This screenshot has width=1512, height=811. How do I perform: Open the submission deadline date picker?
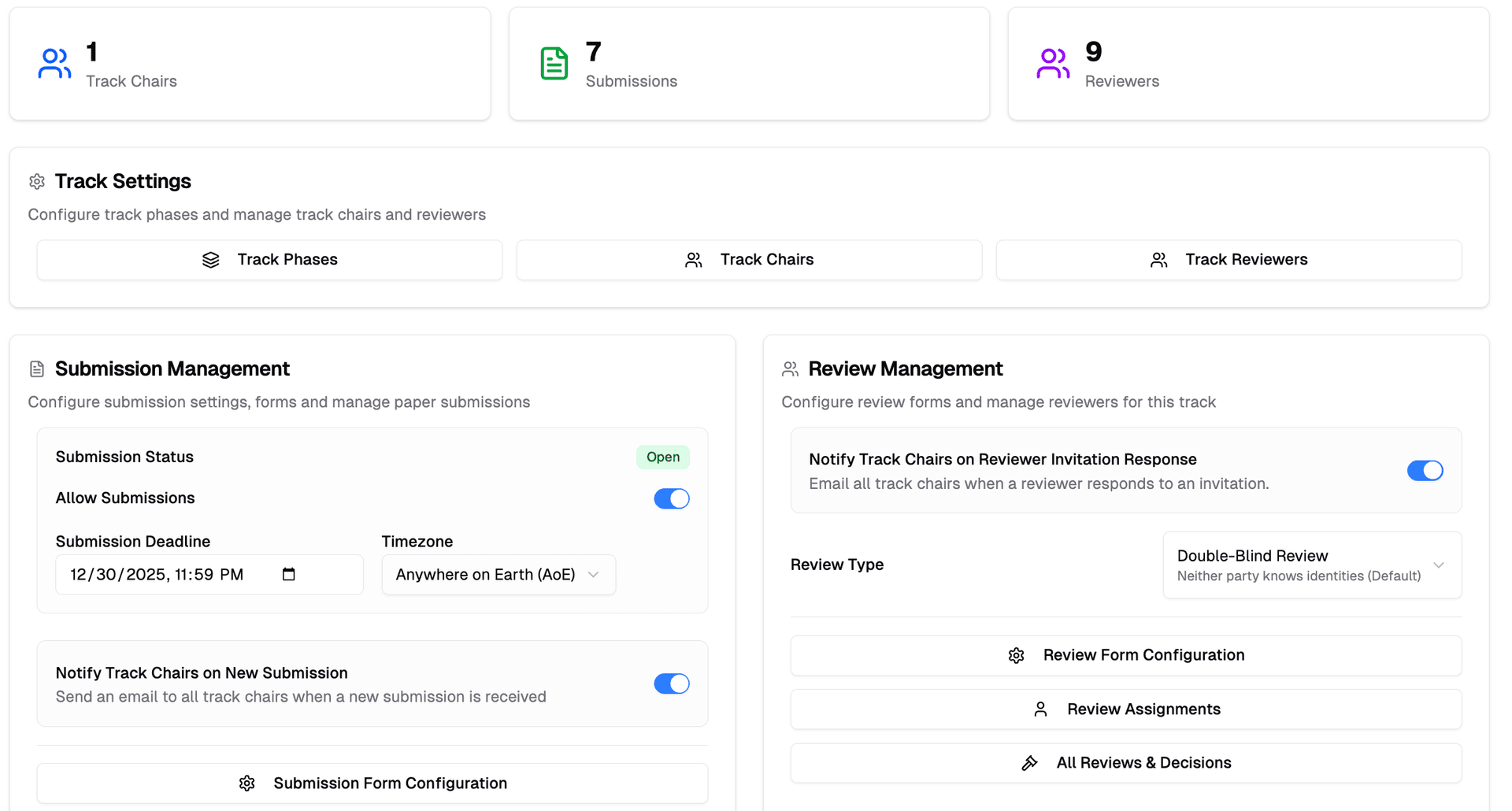[289, 575]
